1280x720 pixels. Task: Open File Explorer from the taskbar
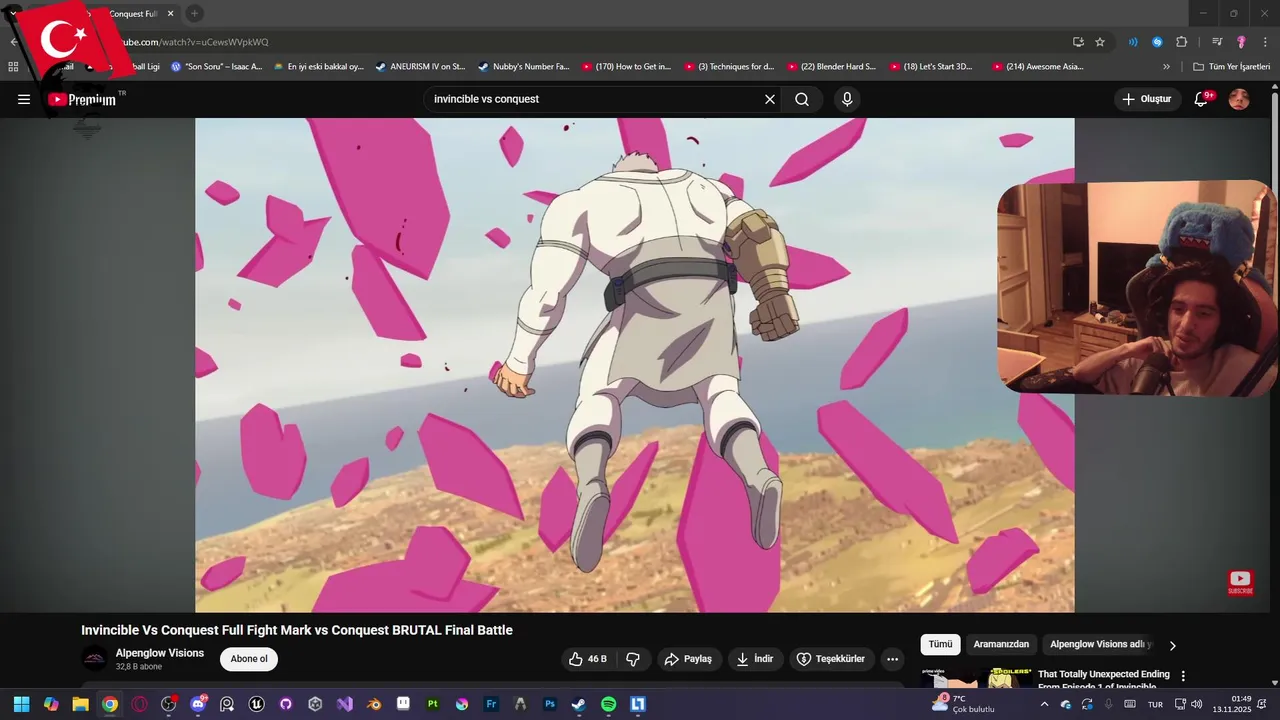80,704
